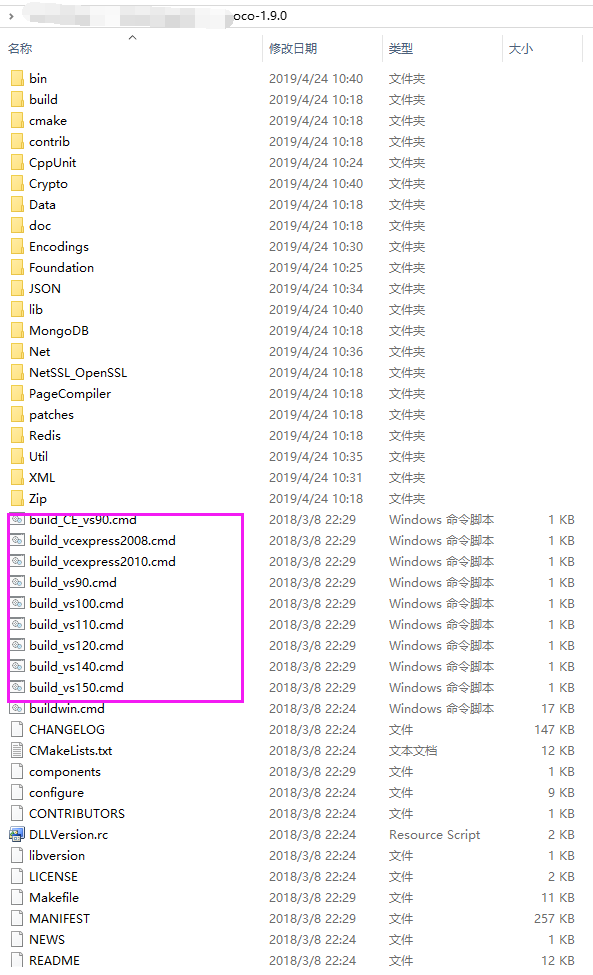Image resolution: width=593 pixels, height=975 pixels.
Task: Select the LICENSE file icon
Action: (x=17, y=877)
